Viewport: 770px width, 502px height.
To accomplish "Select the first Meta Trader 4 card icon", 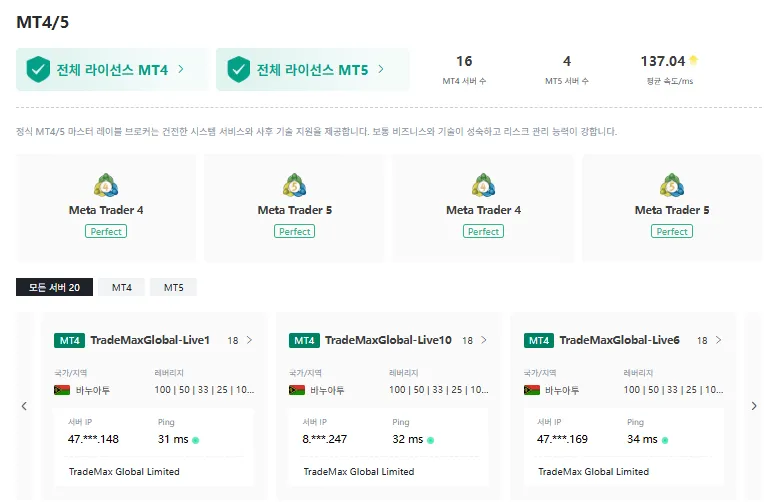I will 106,186.
